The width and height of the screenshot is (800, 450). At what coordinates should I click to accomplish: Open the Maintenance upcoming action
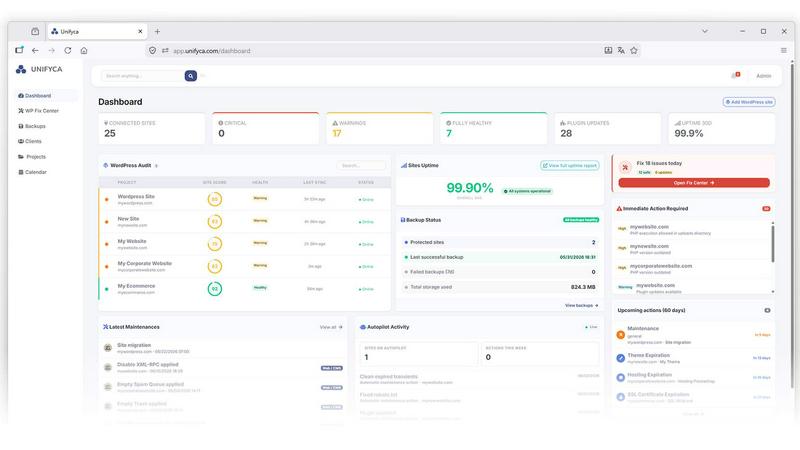pyautogui.click(x=694, y=335)
